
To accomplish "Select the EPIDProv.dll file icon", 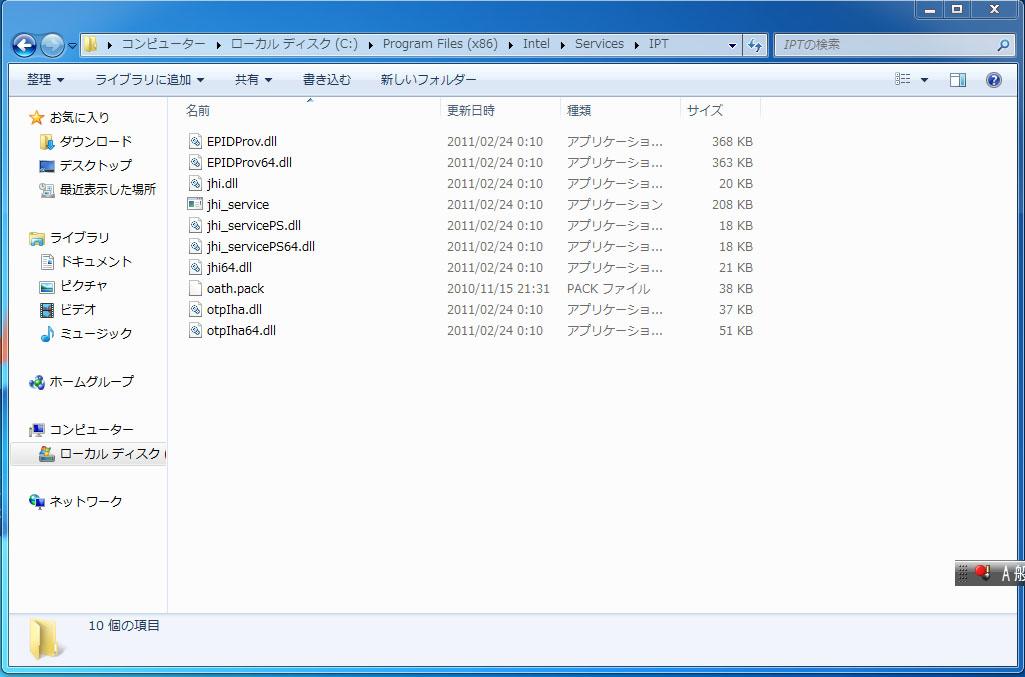I will tap(195, 141).
